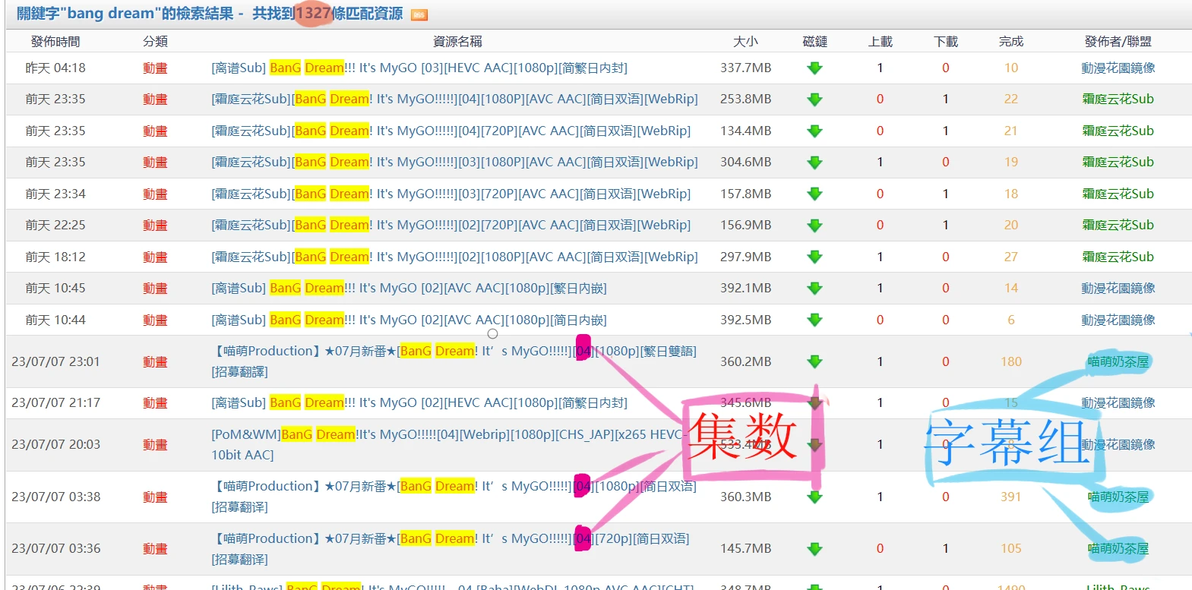Select completed count 180
This screenshot has height=590, width=1192.
[x=1011, y=361]
